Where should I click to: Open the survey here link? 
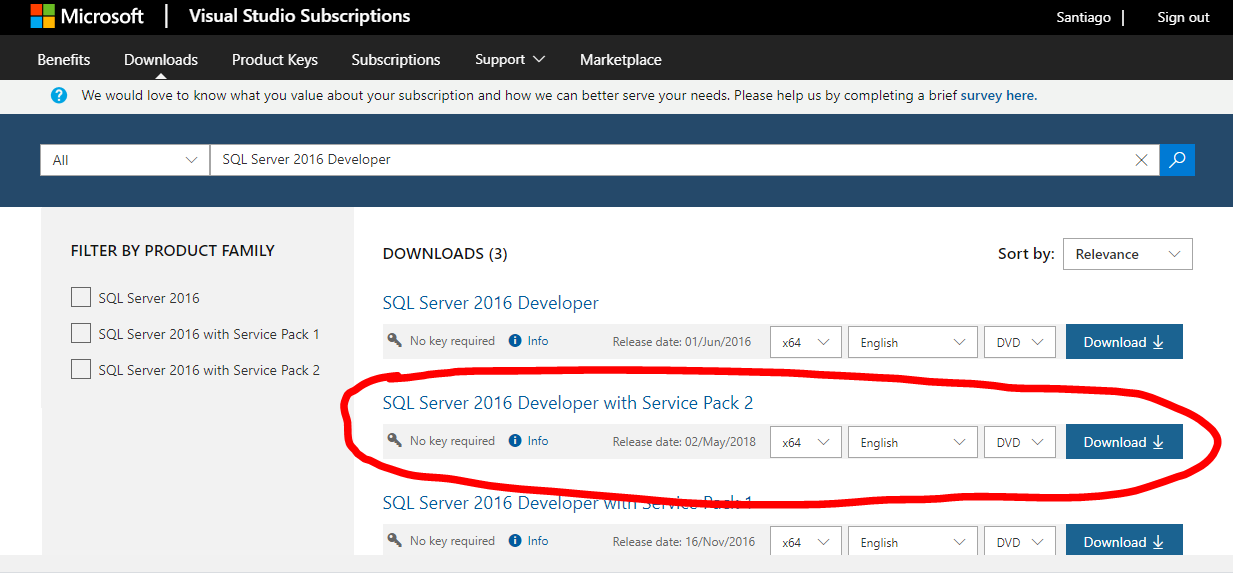coord(997,96)
